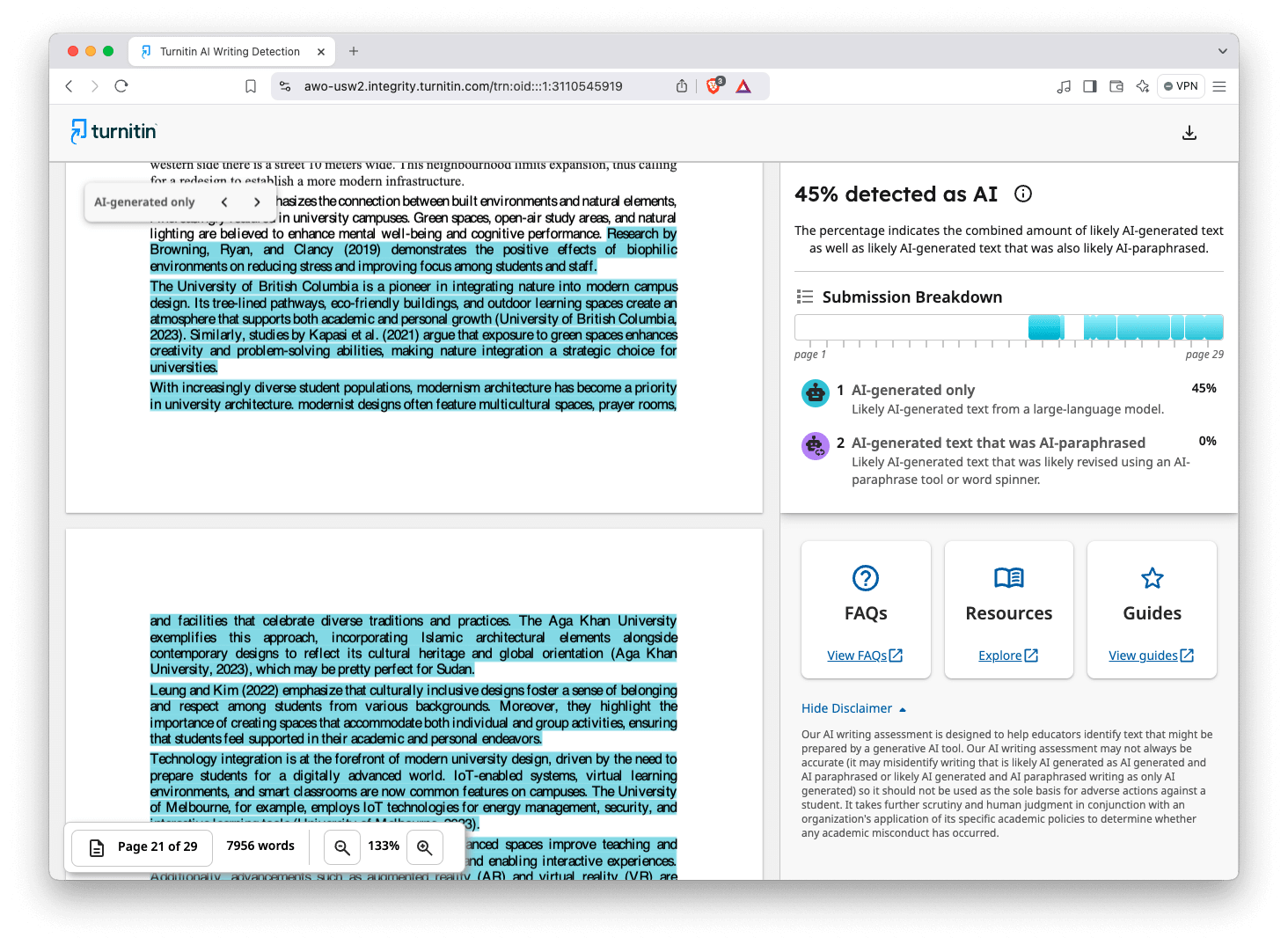
Task: Click the AI-paraphrased robot icon
Action: click(815, 445)
